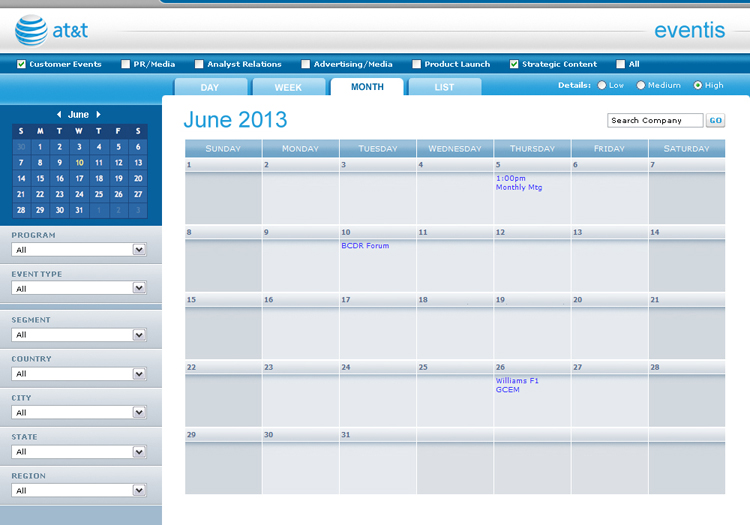Select day 6 in mini calendar
The width and height of the screenshot is (750, 525).
point(138,147)
